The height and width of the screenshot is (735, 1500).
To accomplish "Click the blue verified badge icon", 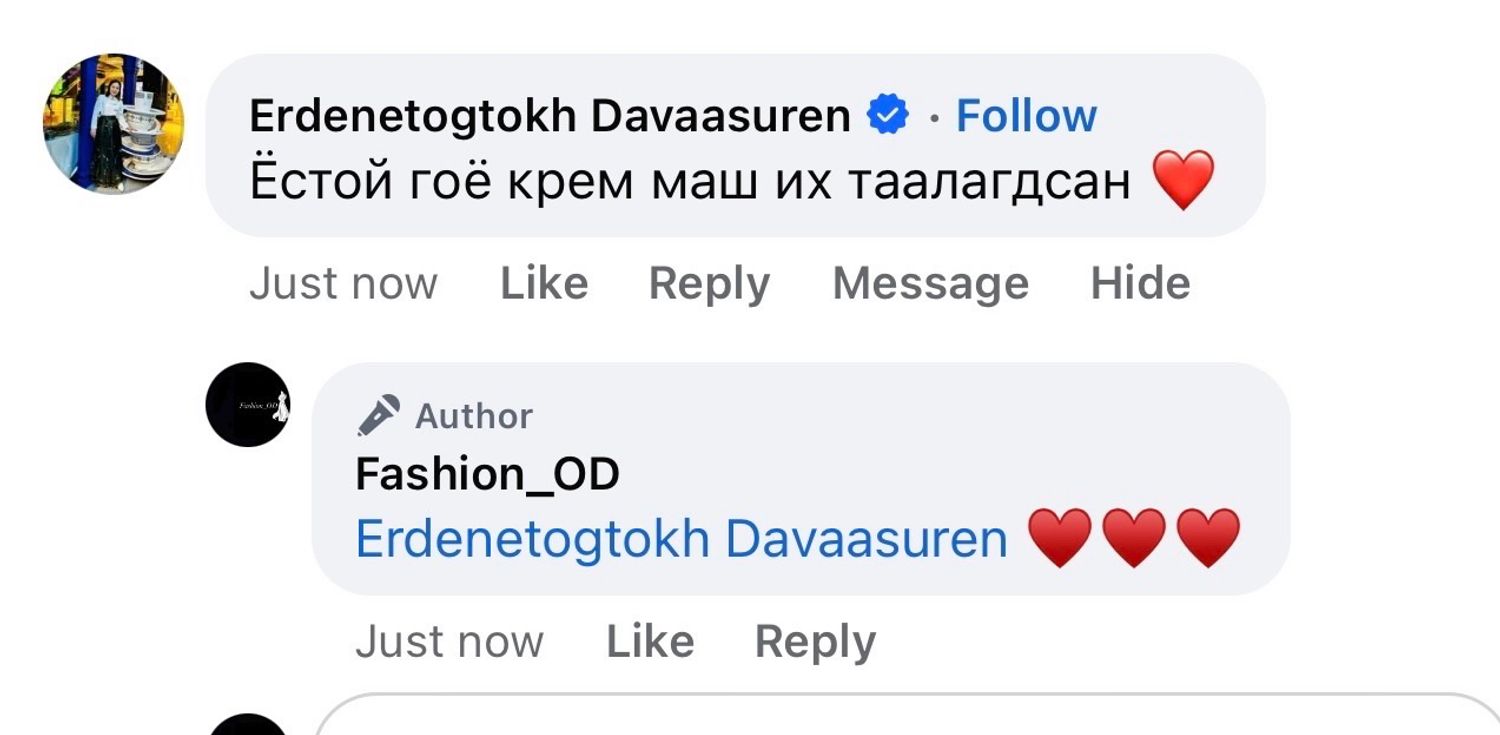I will tap(887, 116).
